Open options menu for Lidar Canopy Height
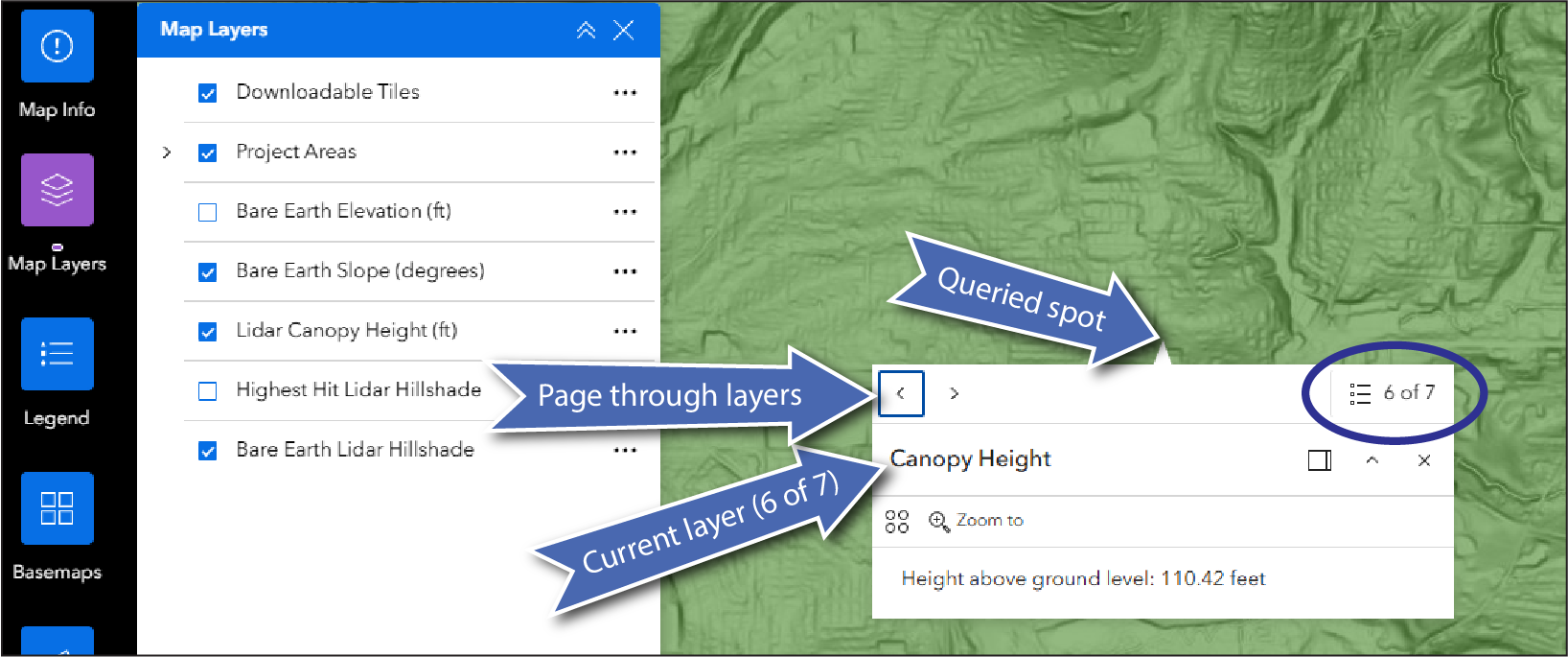 (x=625, y=331)
